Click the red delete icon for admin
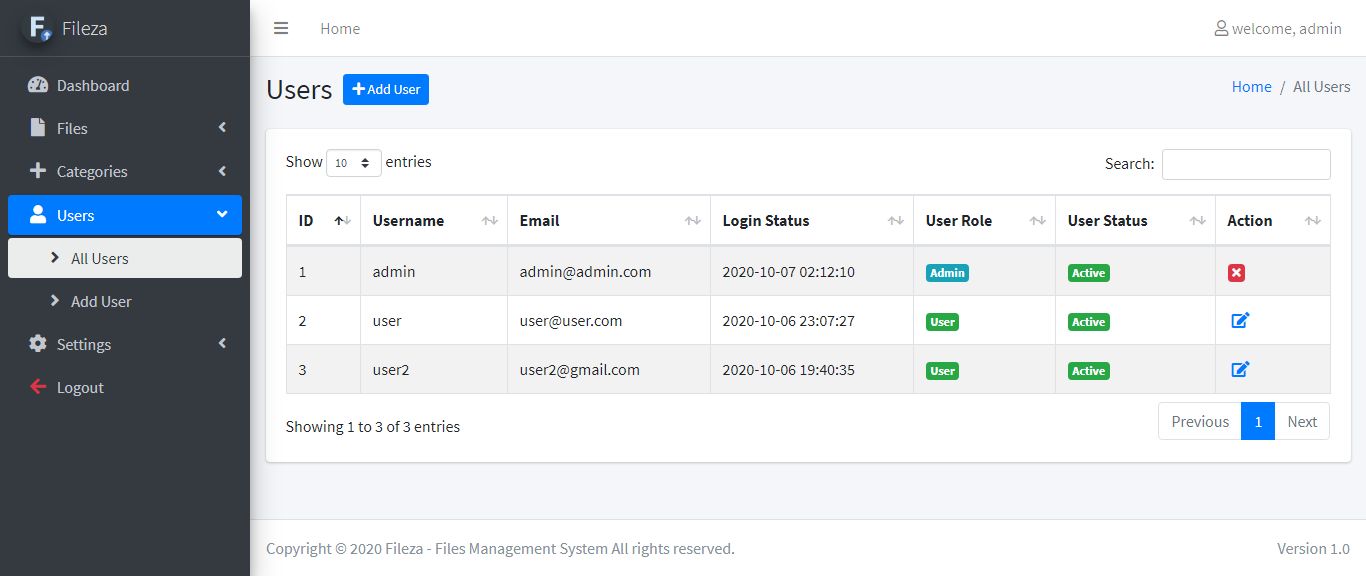 [x=1236, y=273]
